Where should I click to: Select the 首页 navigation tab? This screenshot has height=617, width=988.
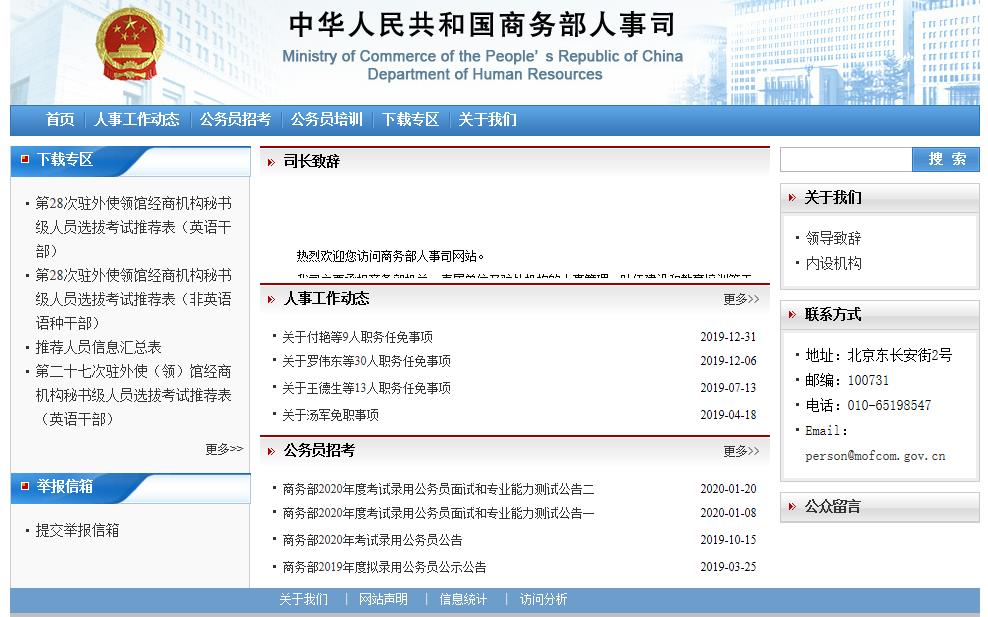tap(58, 118)
